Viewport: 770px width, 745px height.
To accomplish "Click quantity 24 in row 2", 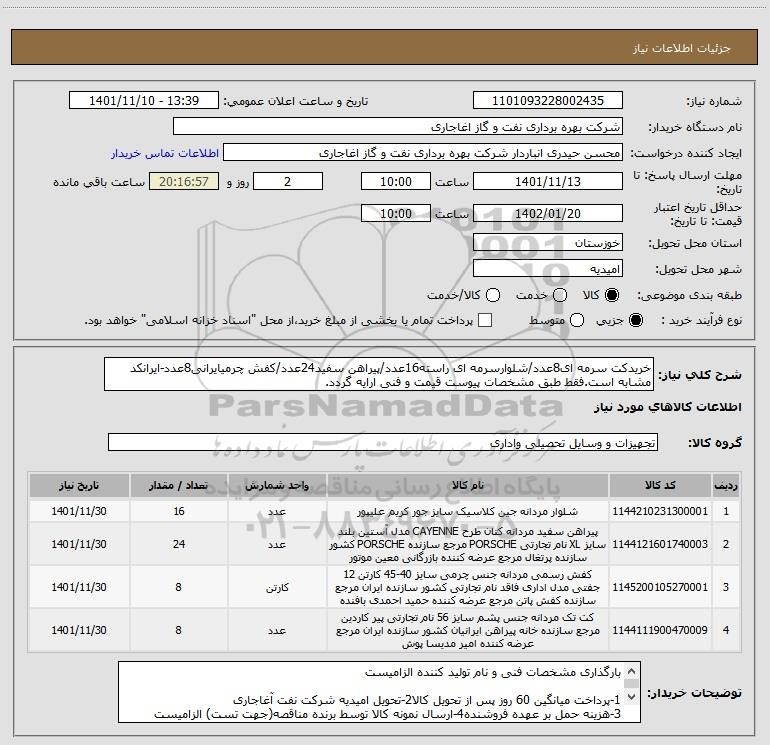I will coord(179,544).
